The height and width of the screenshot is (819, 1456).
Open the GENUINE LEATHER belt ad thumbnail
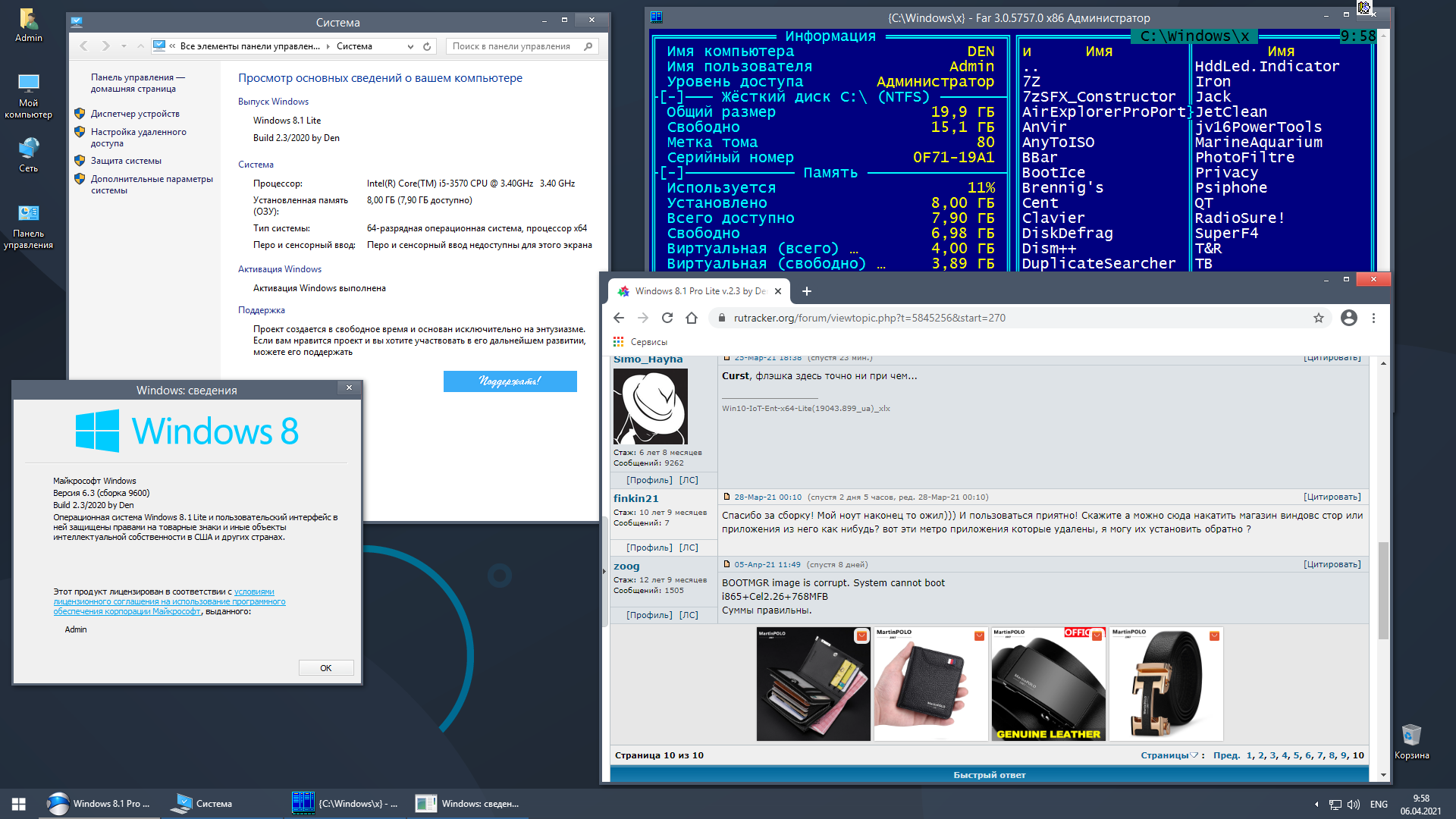point(1049,684)
